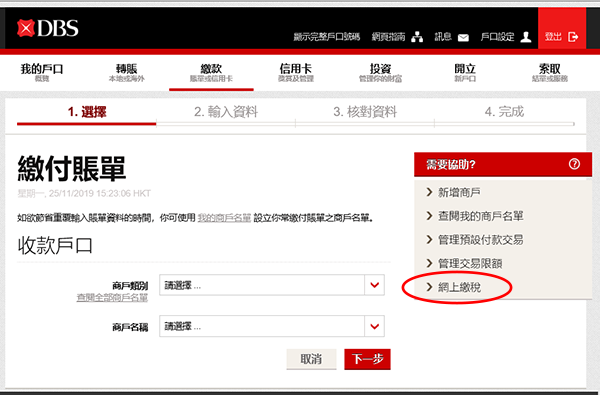Open 網上繳稅 link
600x395 pixels.
[459, 287]
